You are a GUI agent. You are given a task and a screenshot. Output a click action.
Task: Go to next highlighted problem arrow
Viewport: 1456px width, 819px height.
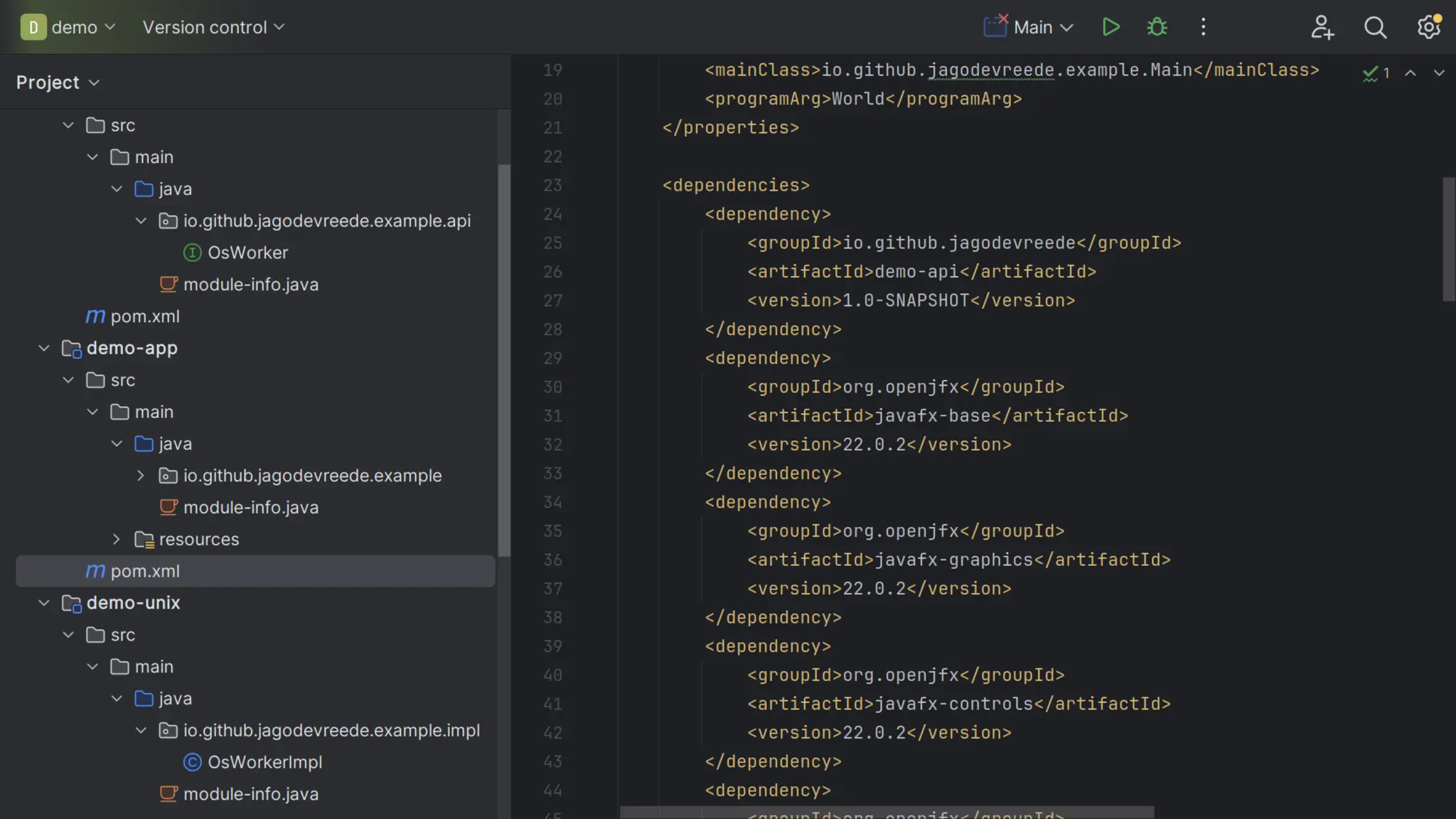point(1439,73)
